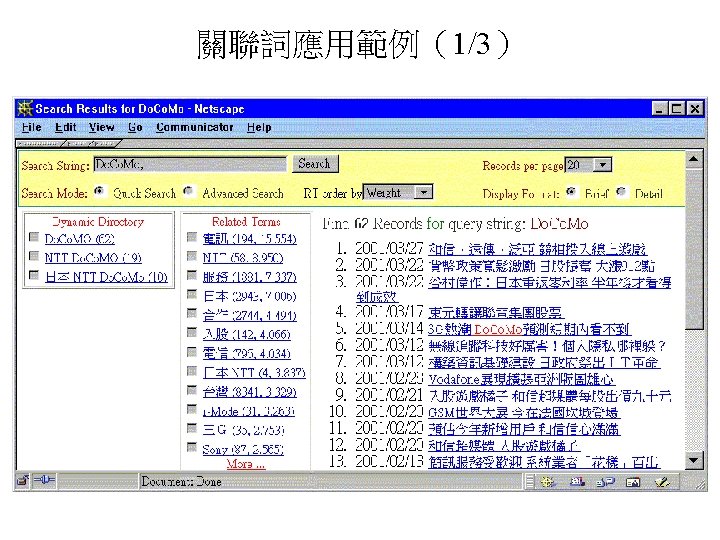The image size is (720, 540).
Task: Click the component bar grip handle
Action: click(530, 482)
